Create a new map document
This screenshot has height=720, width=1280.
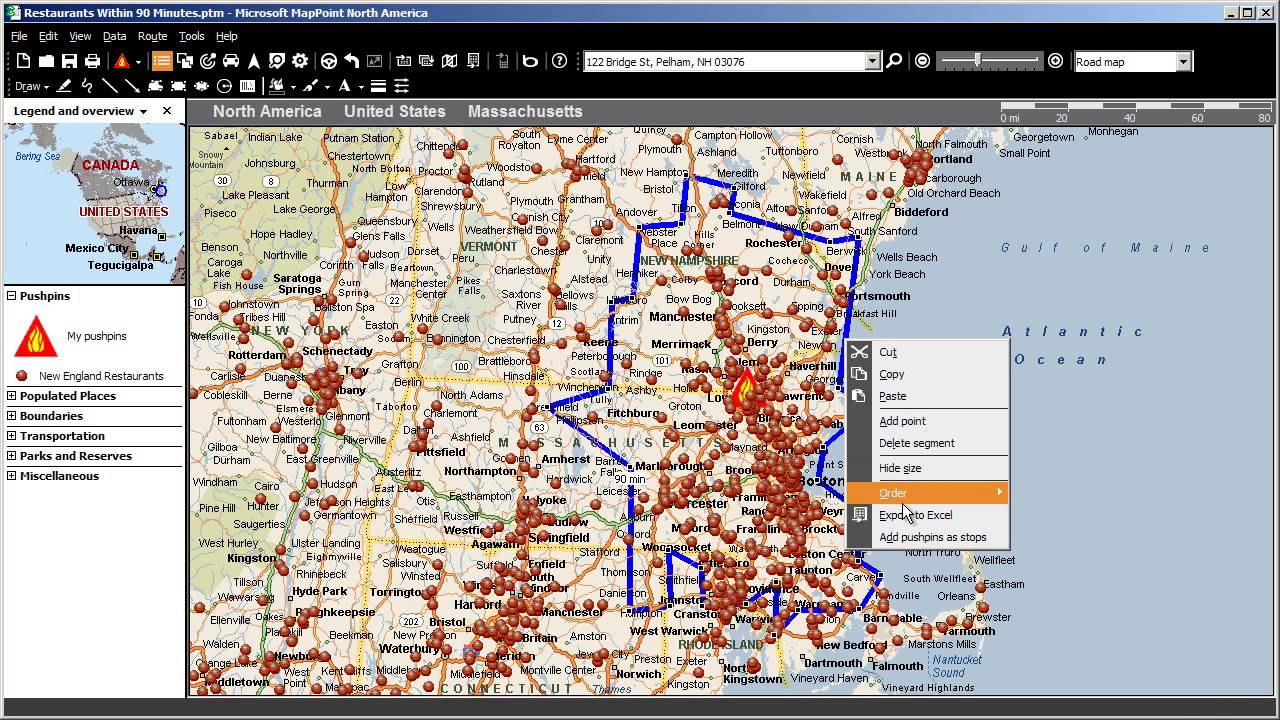click(x=23, y=61)
